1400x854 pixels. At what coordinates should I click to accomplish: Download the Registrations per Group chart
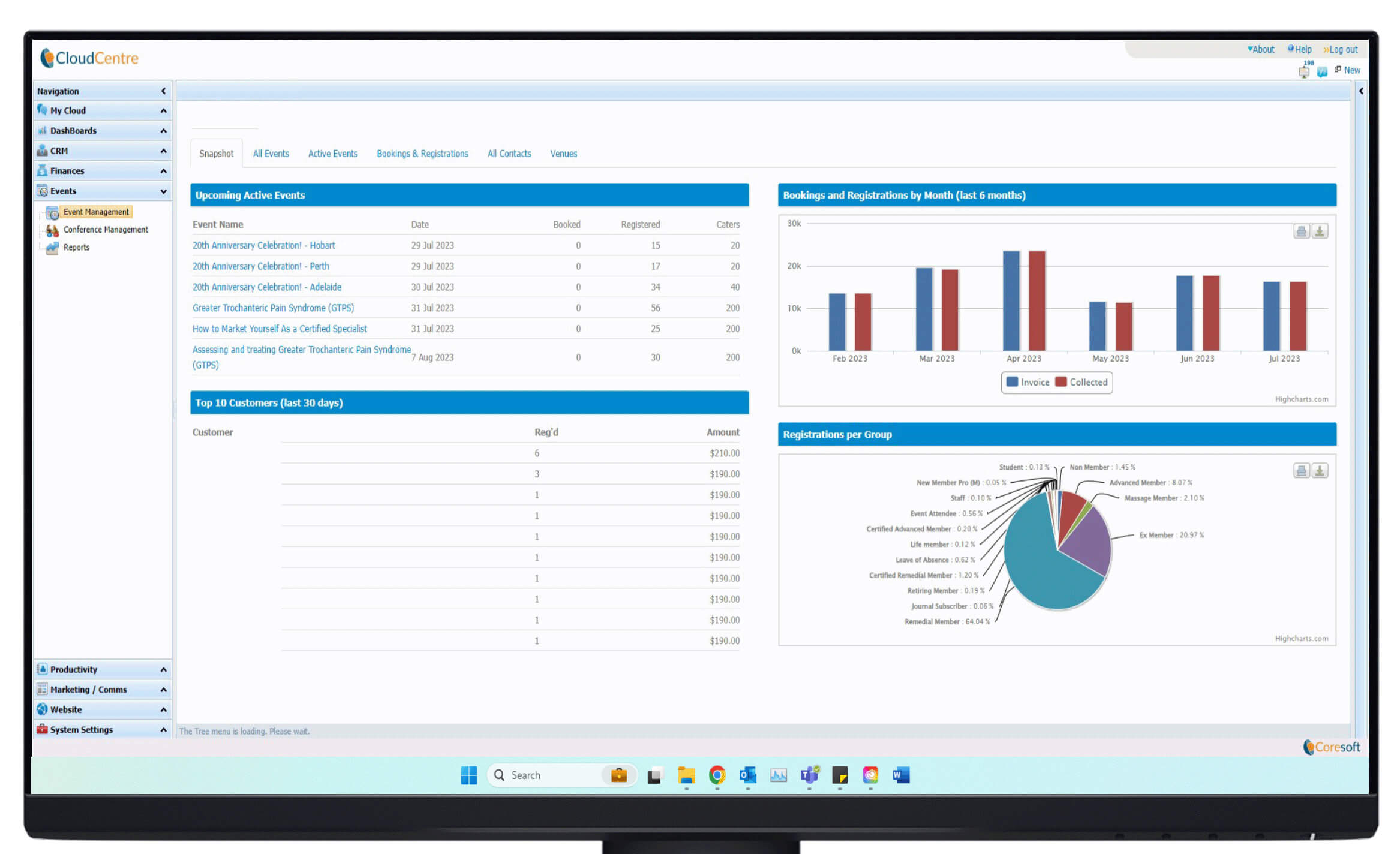1319,471
